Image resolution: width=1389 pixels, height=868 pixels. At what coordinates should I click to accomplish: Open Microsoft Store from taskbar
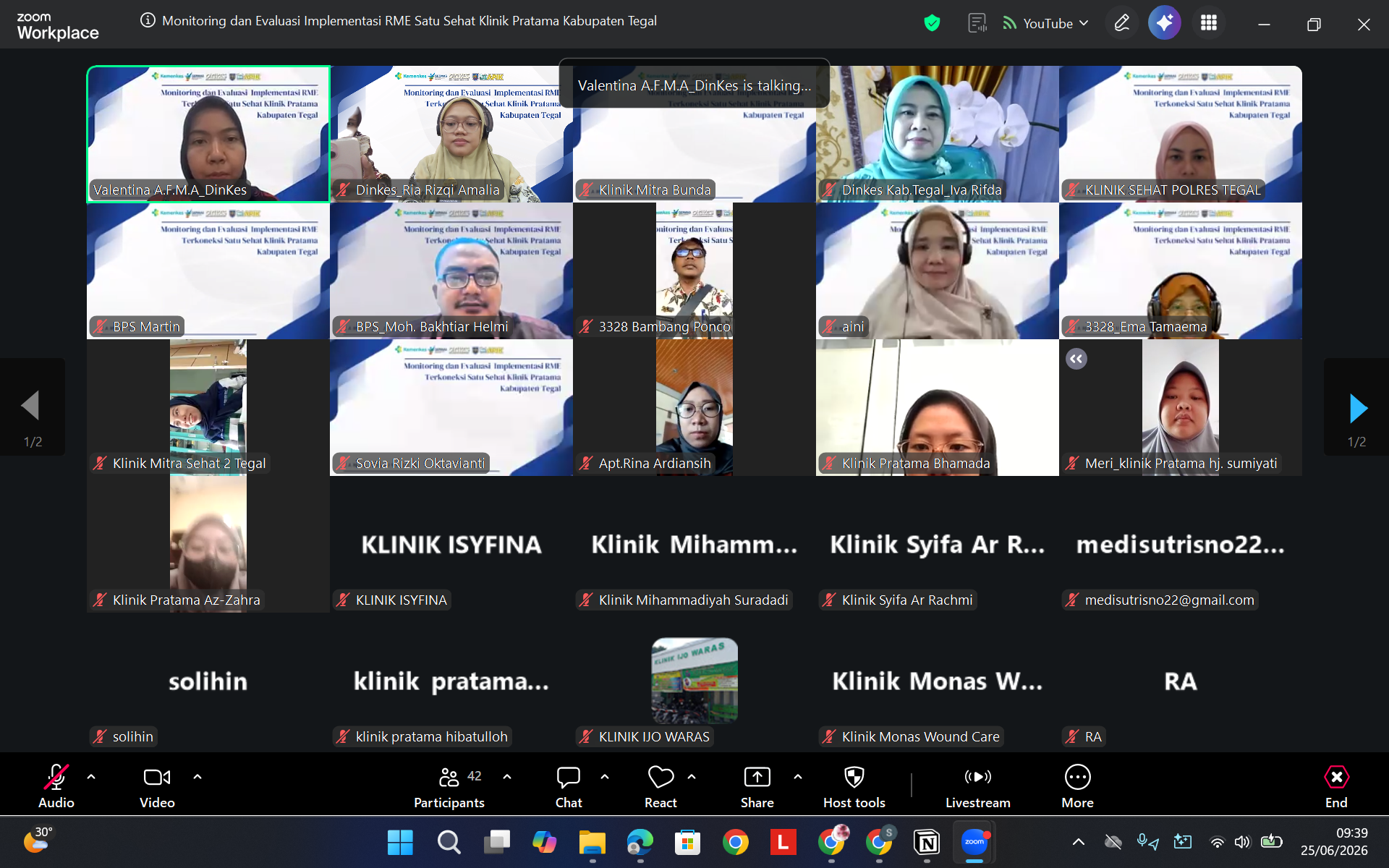tap(687, 842)
